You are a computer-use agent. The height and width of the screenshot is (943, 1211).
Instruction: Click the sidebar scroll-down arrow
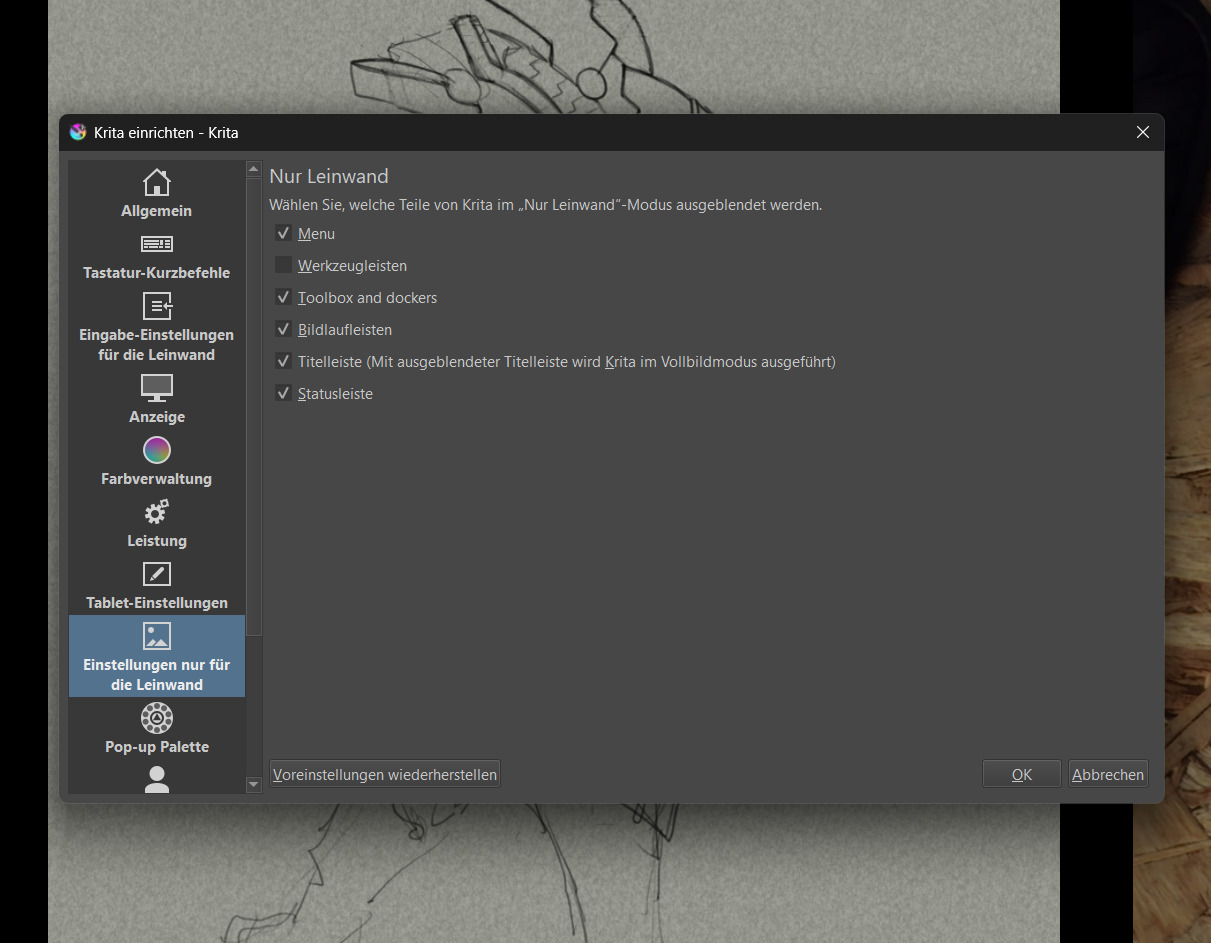(253, 785)
